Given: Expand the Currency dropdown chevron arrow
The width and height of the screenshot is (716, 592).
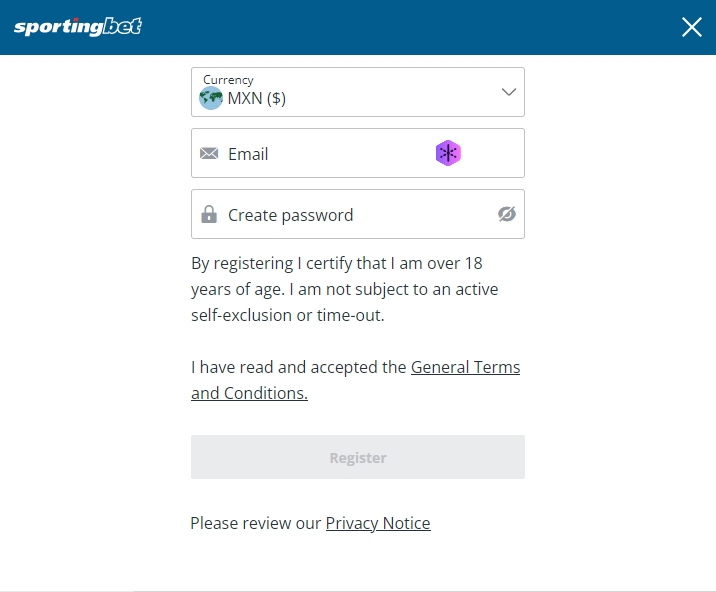Looking at the screenshot, I should [x=508, y=92].
